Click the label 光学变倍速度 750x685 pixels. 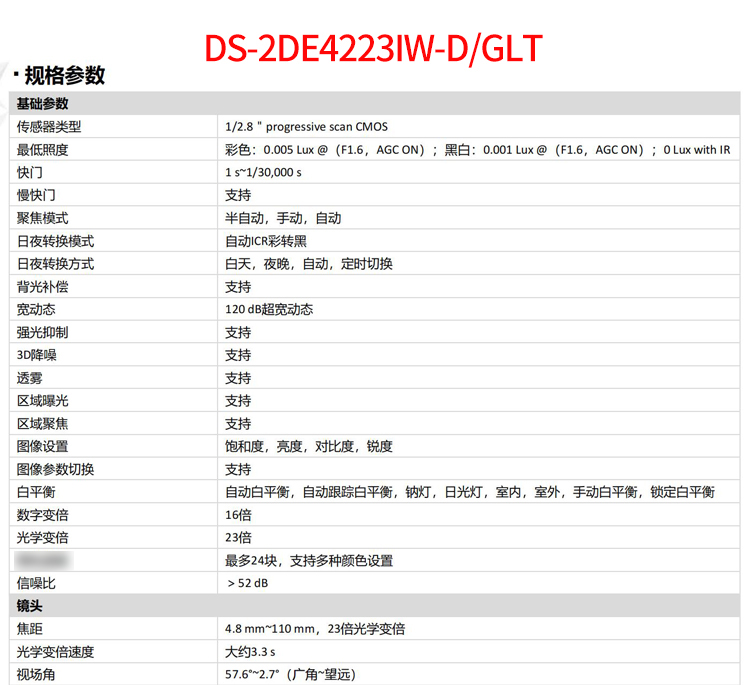tap(55, 652)
